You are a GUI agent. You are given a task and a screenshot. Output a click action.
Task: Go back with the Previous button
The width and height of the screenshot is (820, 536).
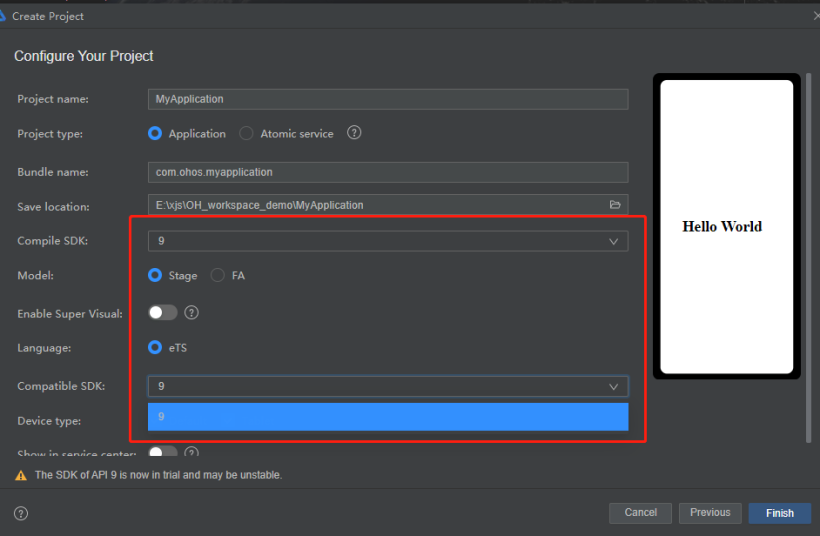(x=710, y=513)
